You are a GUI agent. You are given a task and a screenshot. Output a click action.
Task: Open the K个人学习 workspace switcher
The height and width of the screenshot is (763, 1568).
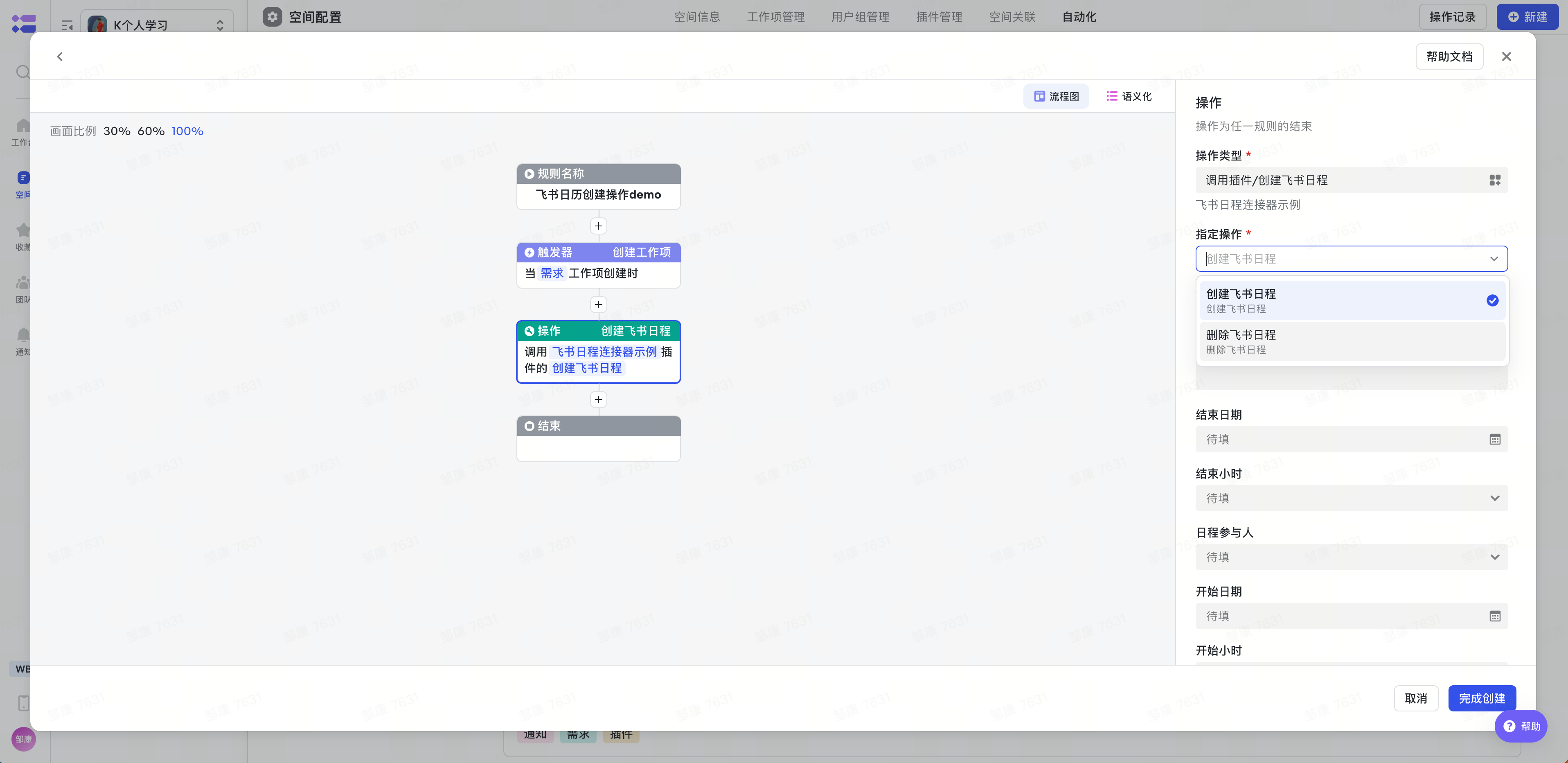click(156, 25)
